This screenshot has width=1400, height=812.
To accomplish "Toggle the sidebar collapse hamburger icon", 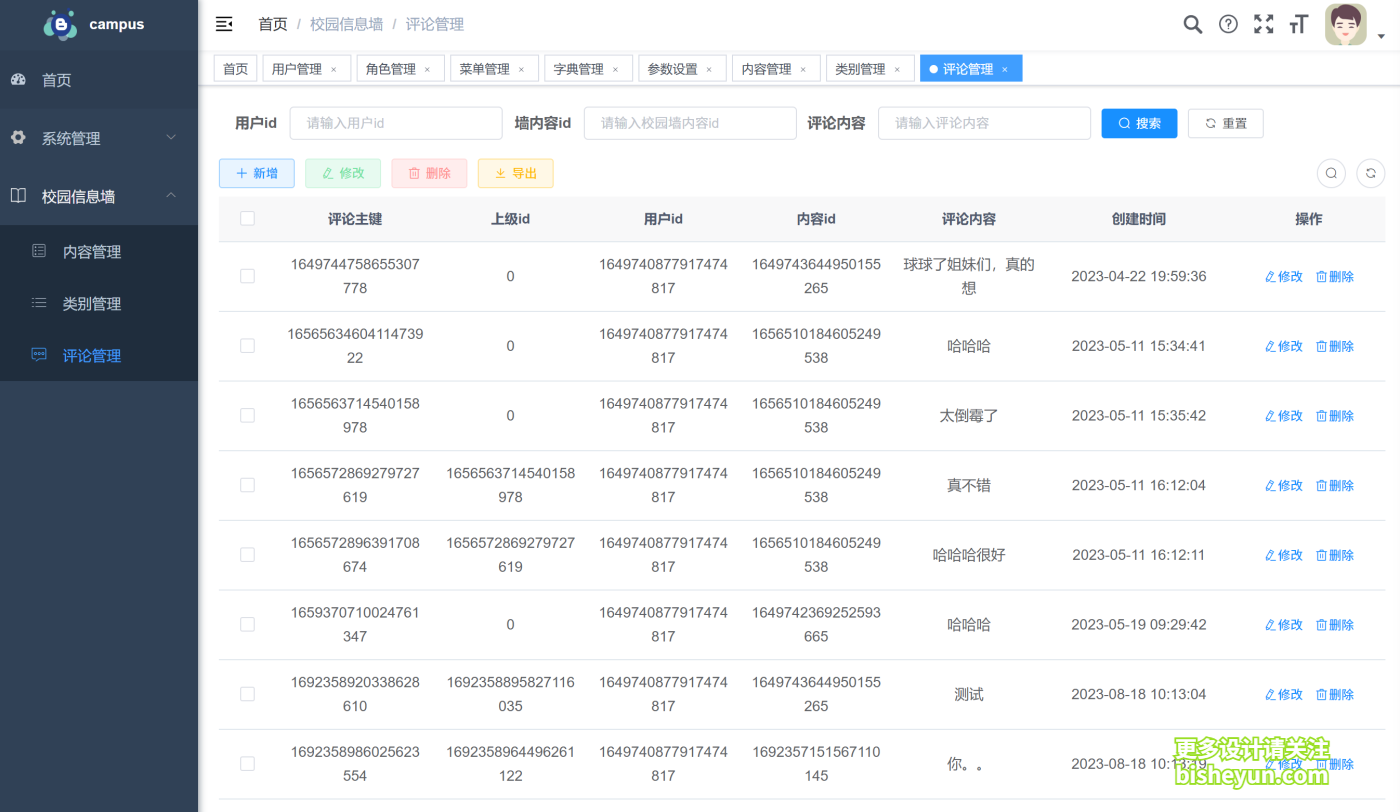I will click(x=224, y=24).
